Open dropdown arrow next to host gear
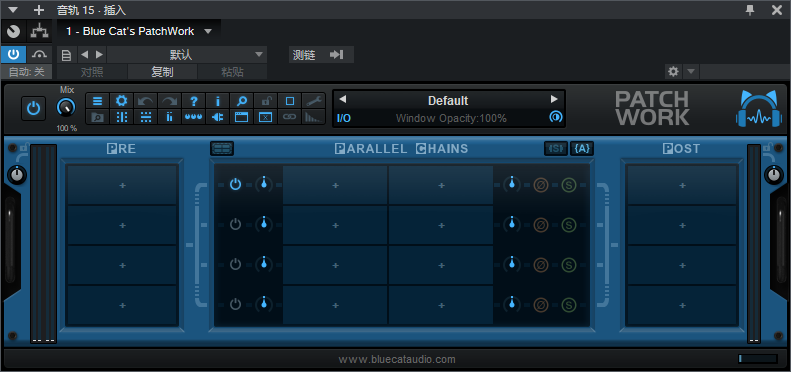 691,72
